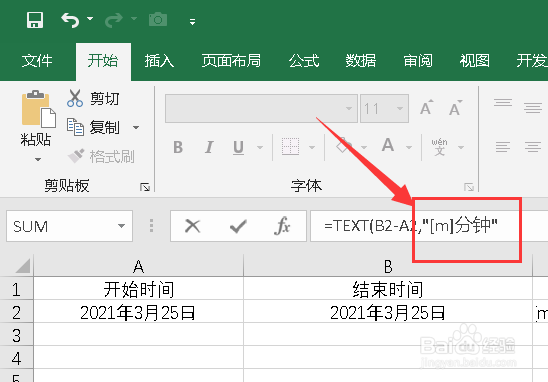This screenshot has height=382, width=548.
Task: Select column A header
Action: (138, 267)
